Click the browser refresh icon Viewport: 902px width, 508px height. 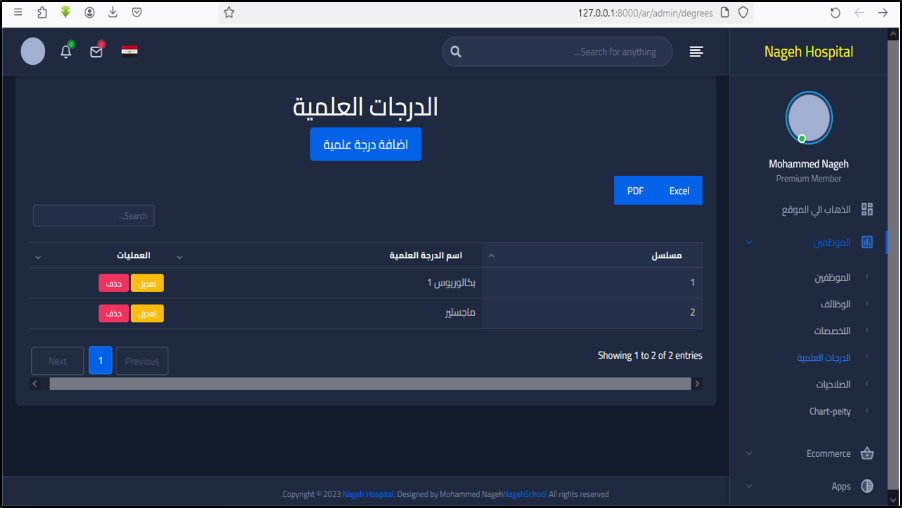click(835, 13)
